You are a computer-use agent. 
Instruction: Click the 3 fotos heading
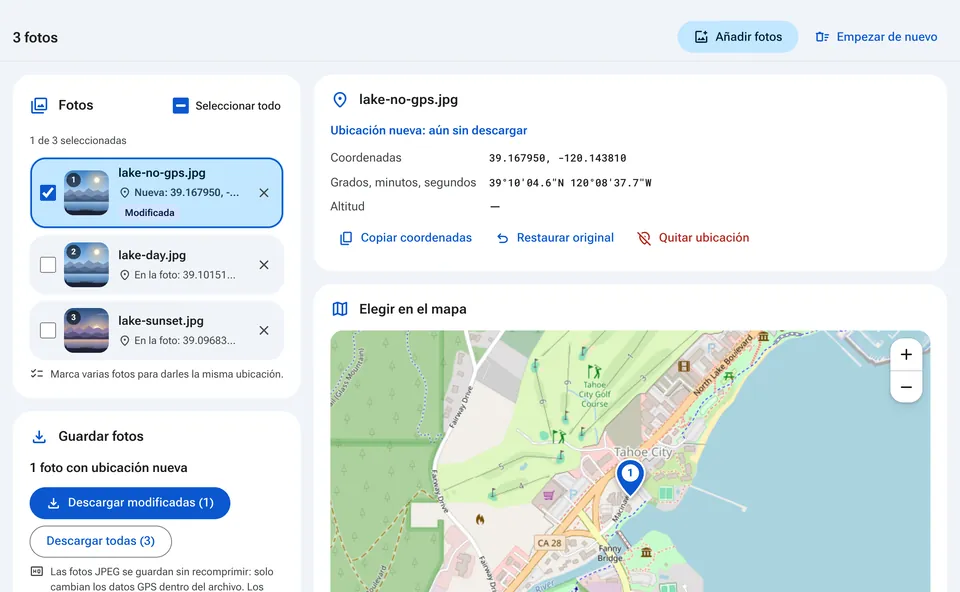coord(36,37)
